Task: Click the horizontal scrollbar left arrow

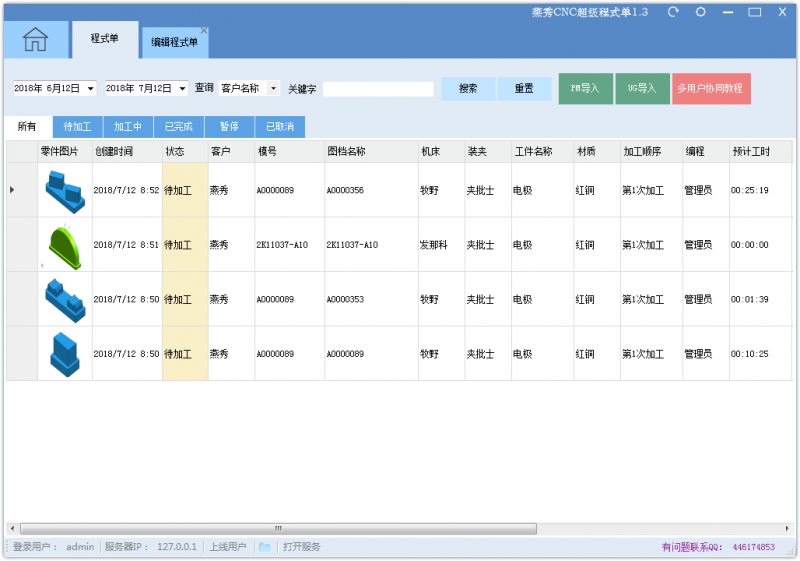Action: (x=12, y=528)
